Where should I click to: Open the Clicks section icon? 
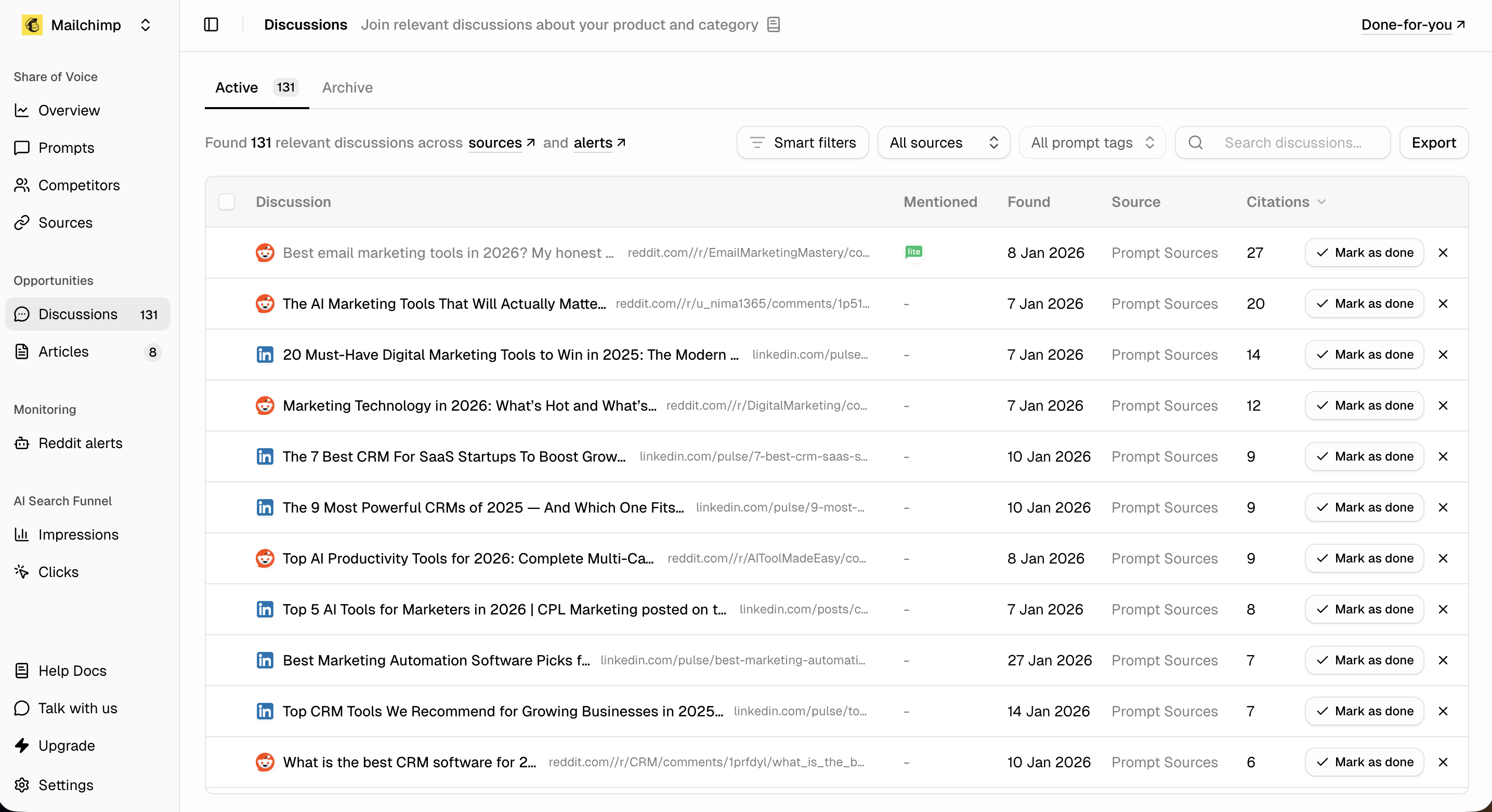click(x=21, y=571)
